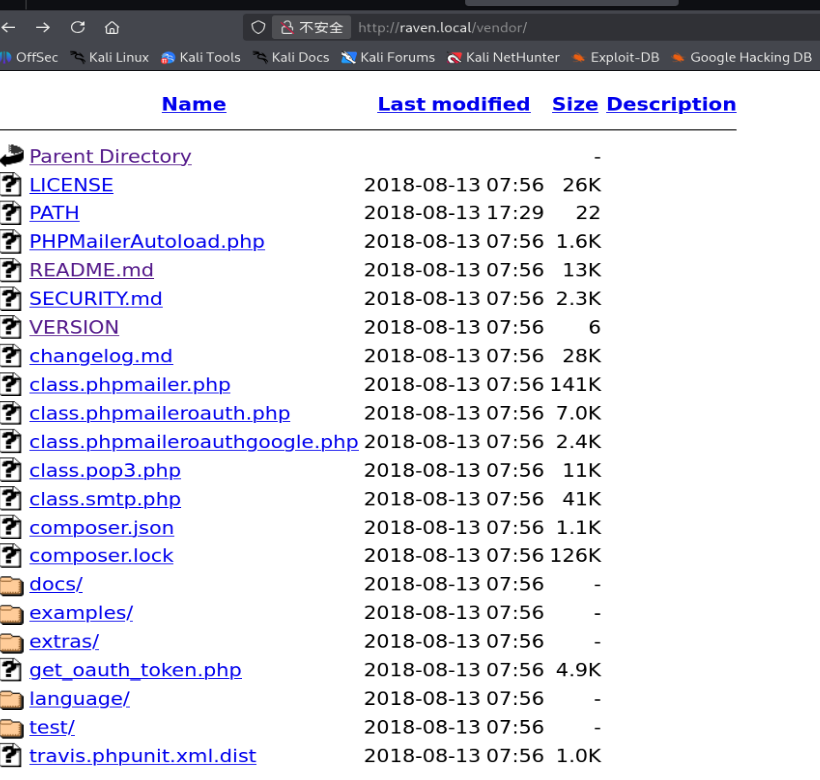Open class.phpmaileroauthgoogle.php
This screenshot has height=780, width=820.
click(x=194, y=442)
